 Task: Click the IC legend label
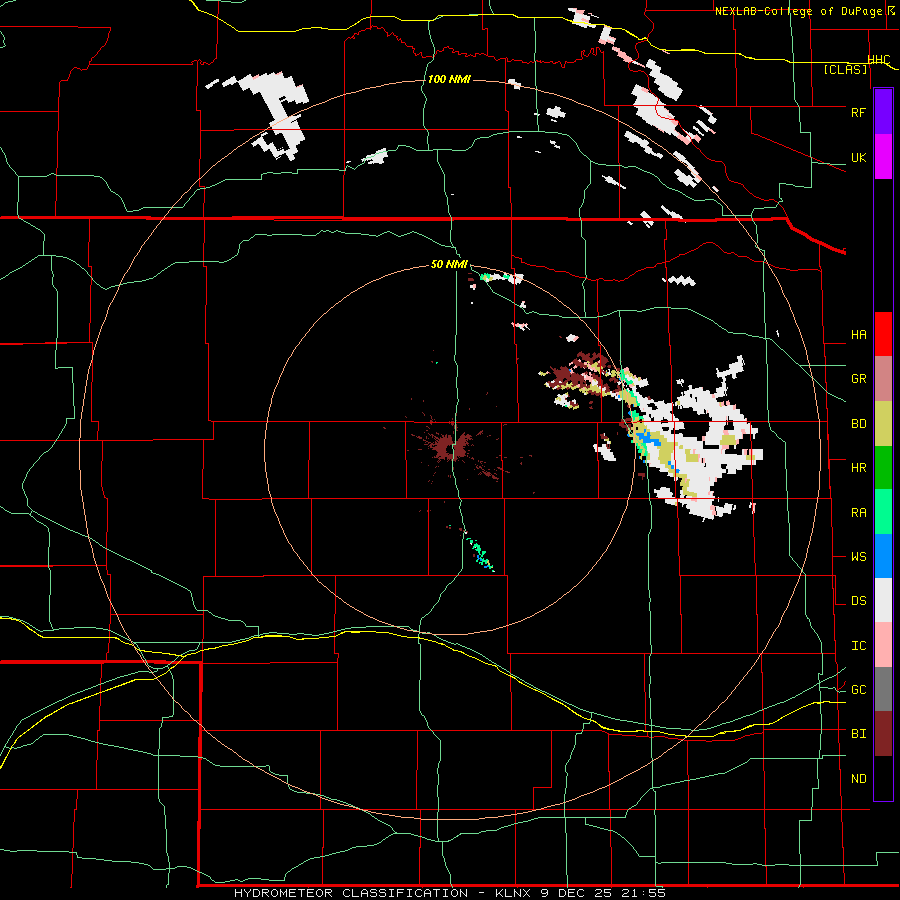859,645
